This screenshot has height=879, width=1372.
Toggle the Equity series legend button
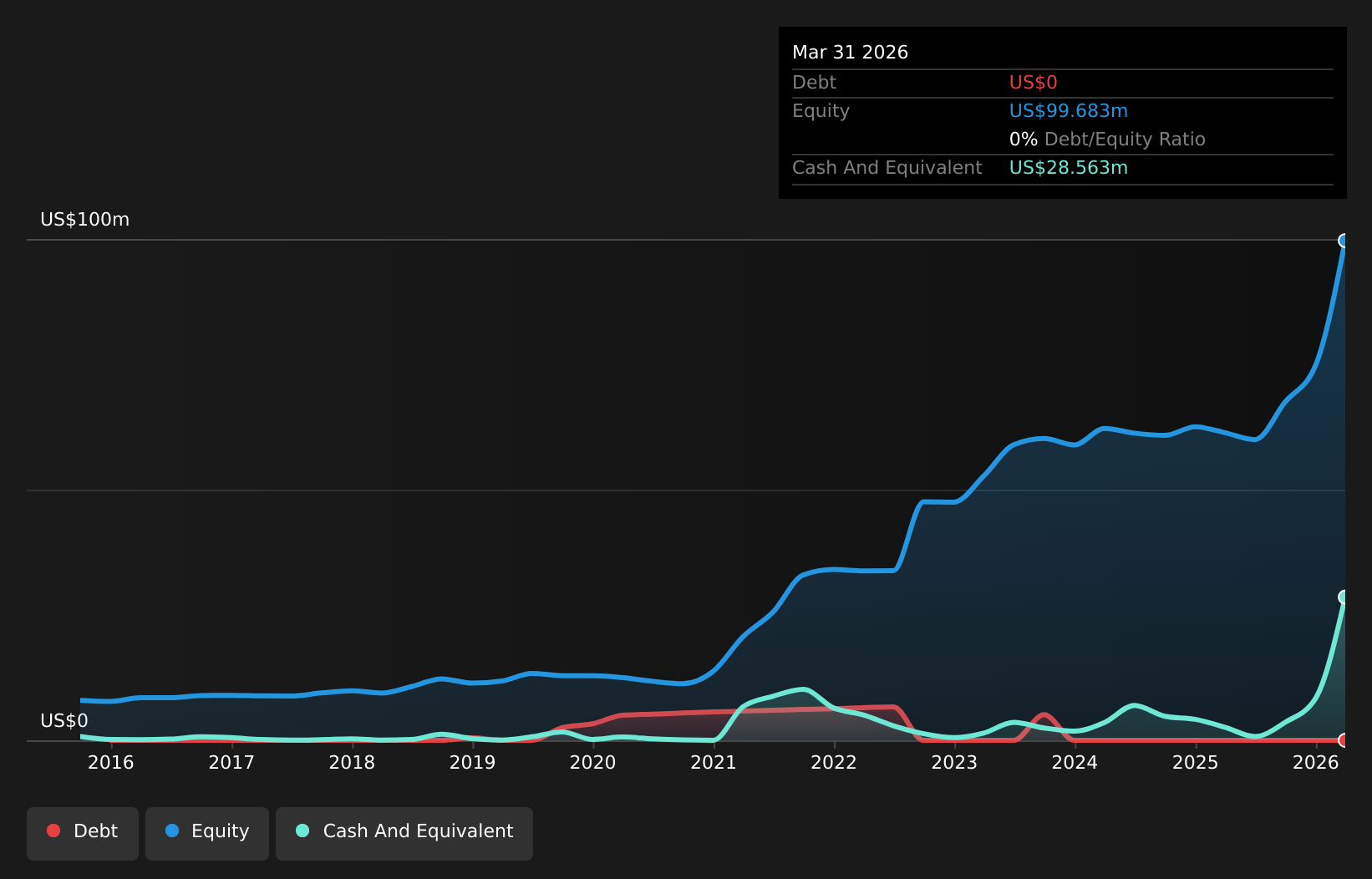click(x=207, y=833)
